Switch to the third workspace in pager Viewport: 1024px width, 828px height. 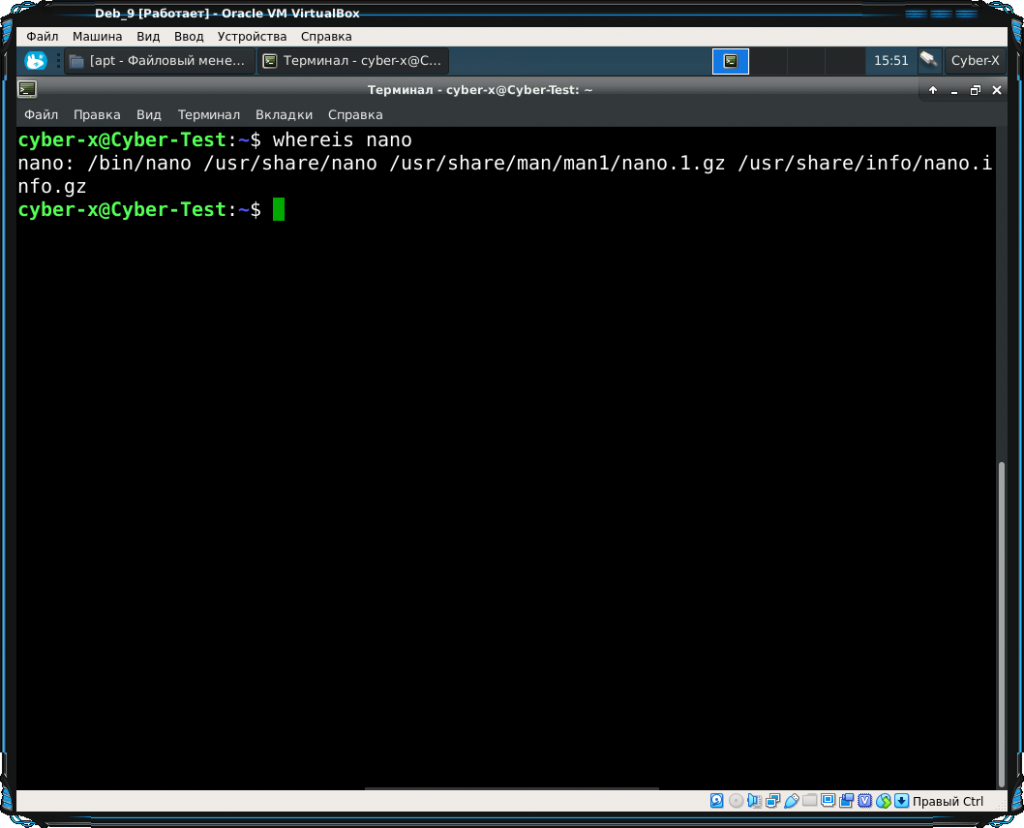pyautogui.click(x=806, y=61)
